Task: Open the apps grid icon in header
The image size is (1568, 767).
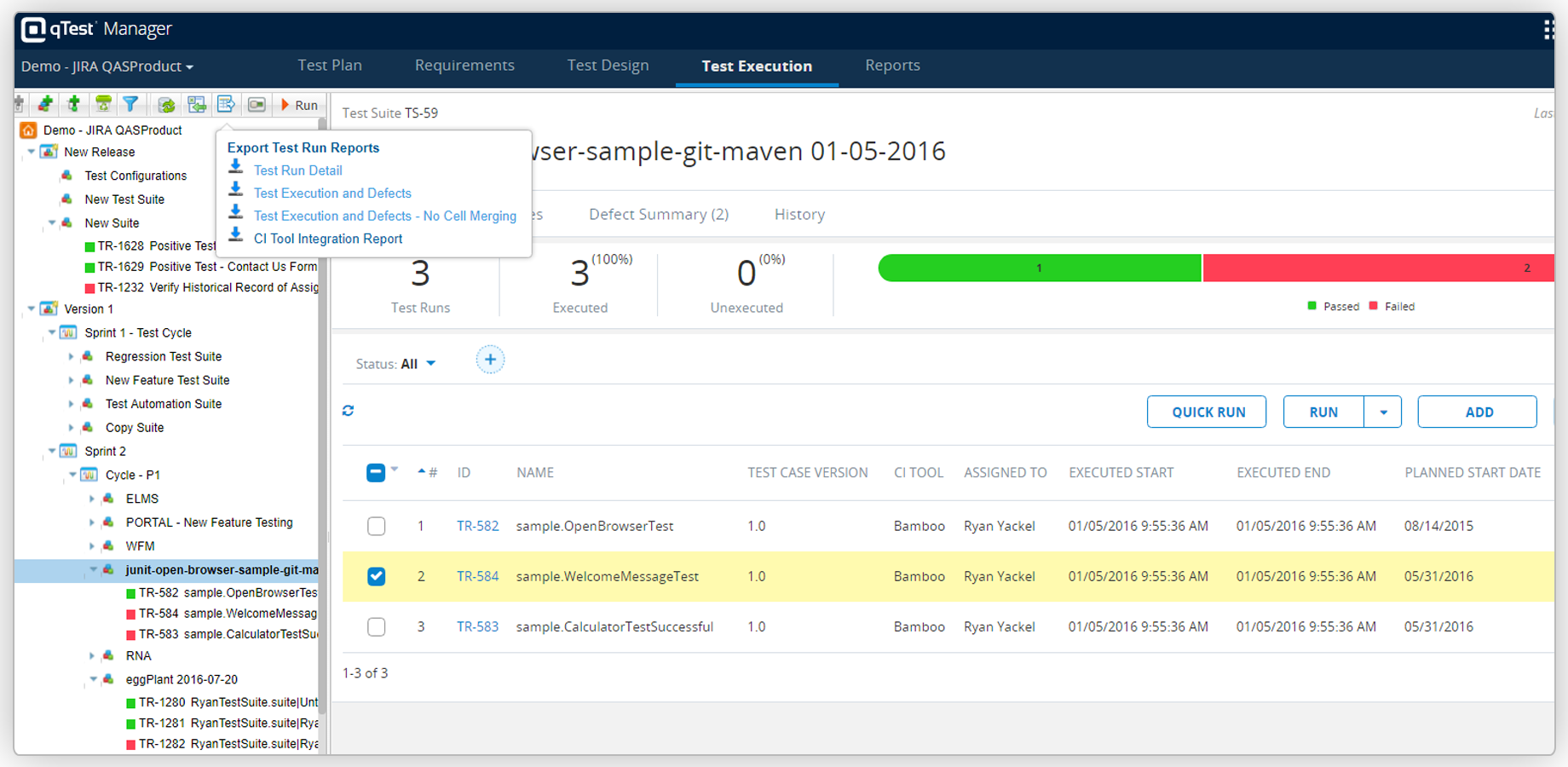Action: [x=1548, y=30]
